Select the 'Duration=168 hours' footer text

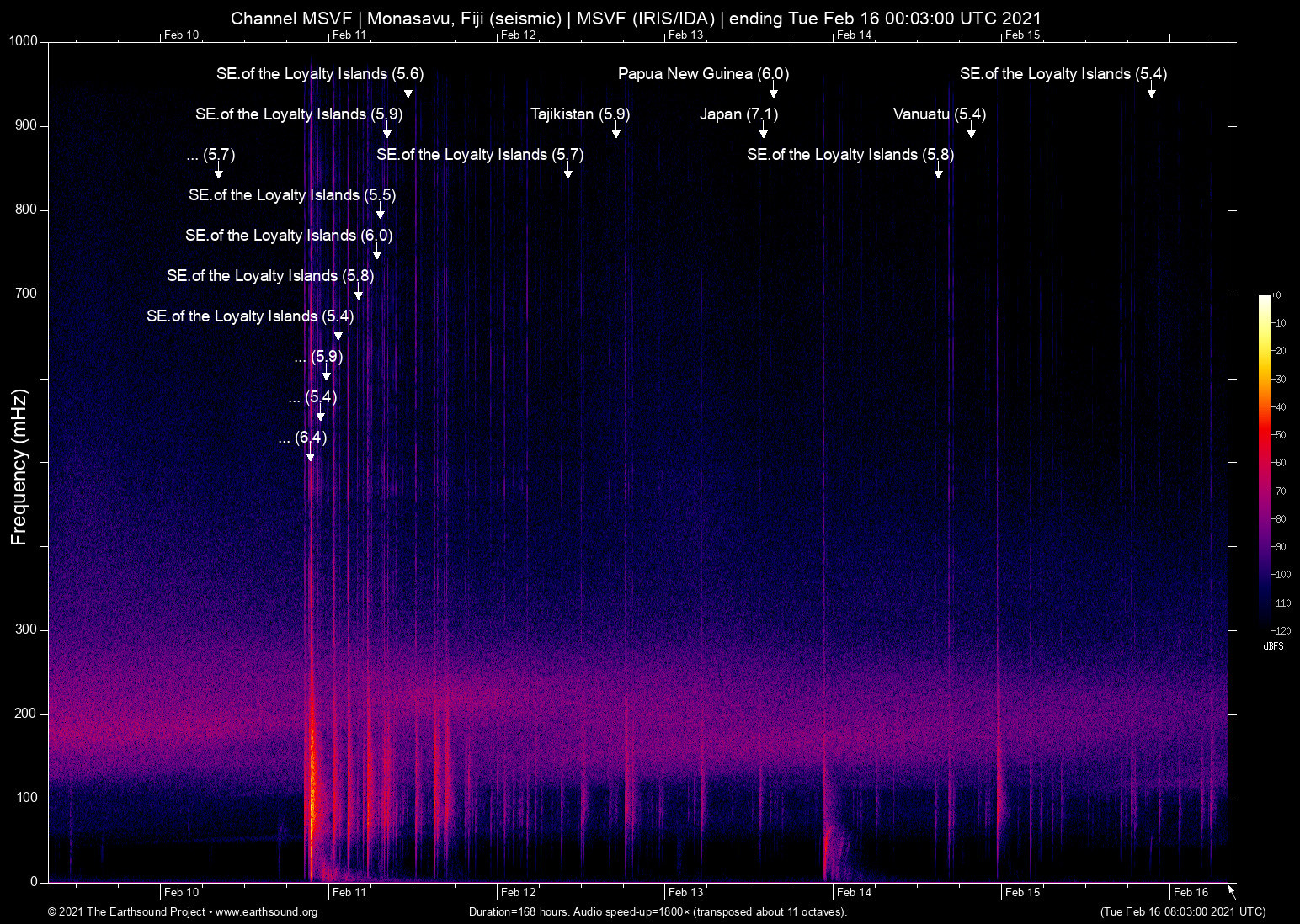coord(658,912)
